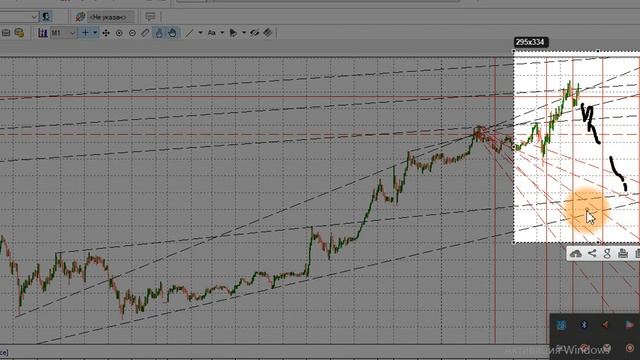Image resolution: width=640 pixels, height=360 pixels.
Task: Click the bottom-left handle of selection frame
Action: click(514, 243)
